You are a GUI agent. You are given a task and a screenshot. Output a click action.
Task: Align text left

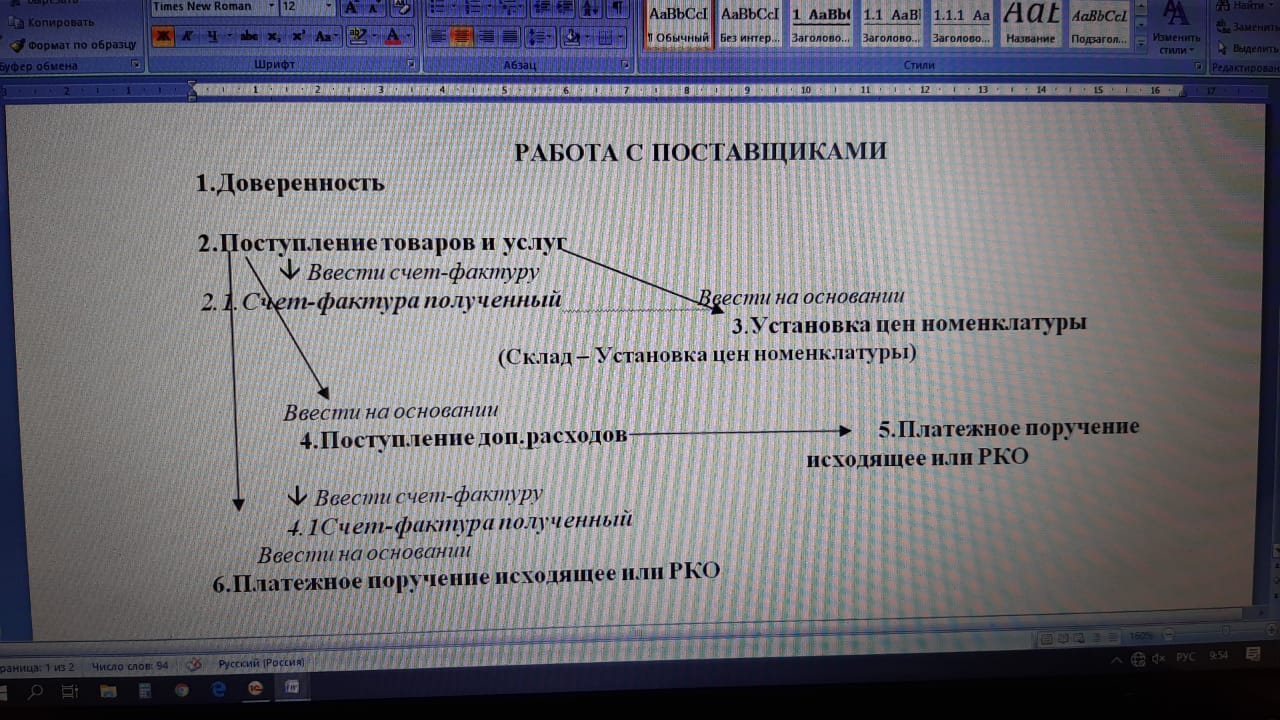[x=438, y=37]
